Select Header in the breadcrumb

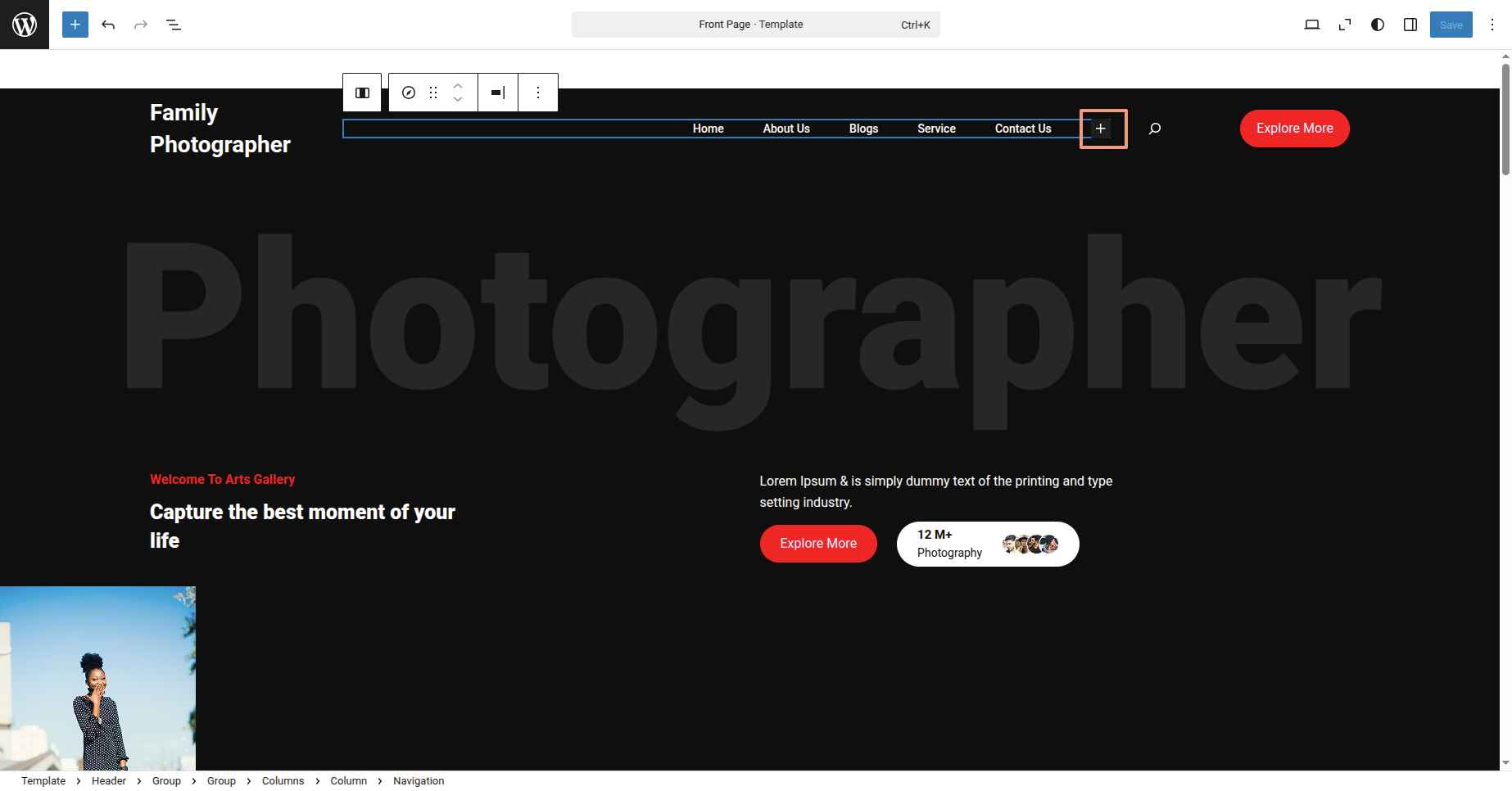tap(109, 781)
